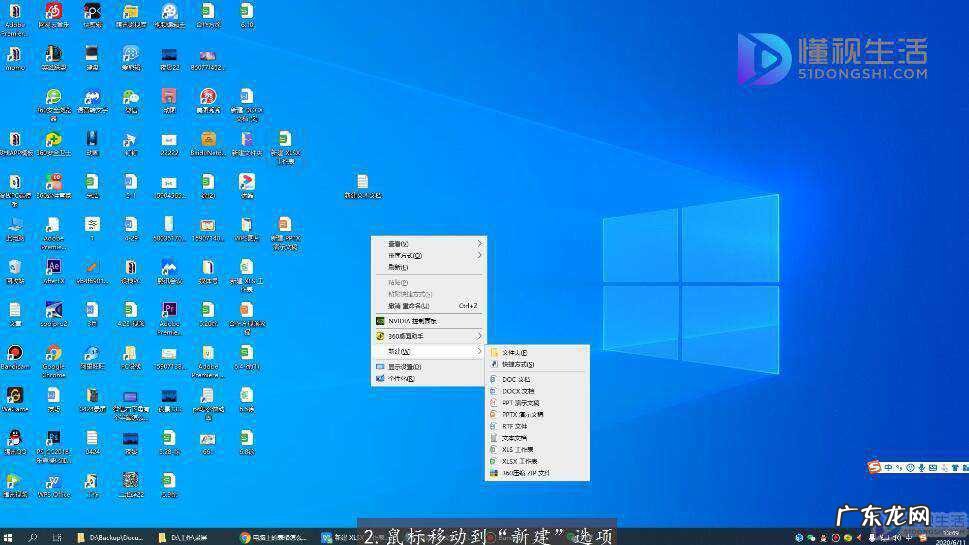Open the Google Chrome desktop shortcut

(53, 354)
